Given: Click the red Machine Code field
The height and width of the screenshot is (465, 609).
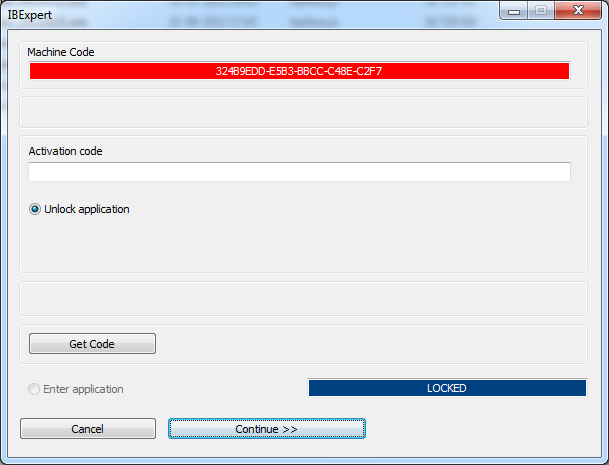Looking at the screenshot, I should [299, 71].
